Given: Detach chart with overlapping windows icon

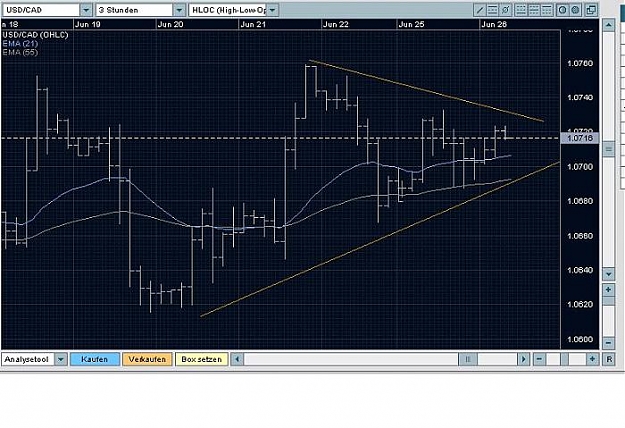Looking at the screenshot, I should 592,10.
